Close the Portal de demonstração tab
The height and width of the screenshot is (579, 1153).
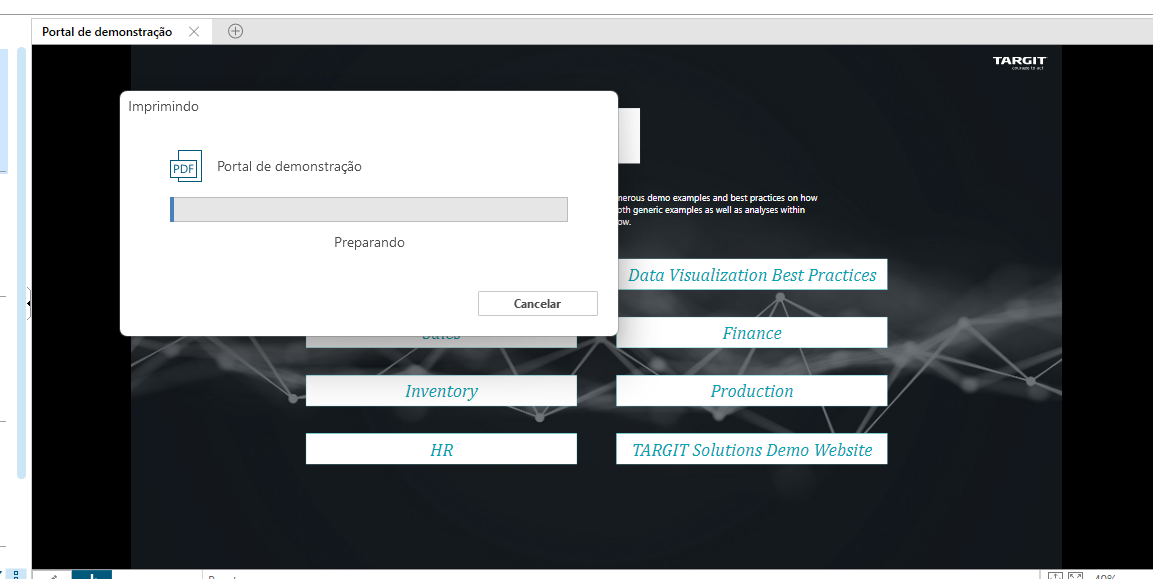click(x=194, y=32)
